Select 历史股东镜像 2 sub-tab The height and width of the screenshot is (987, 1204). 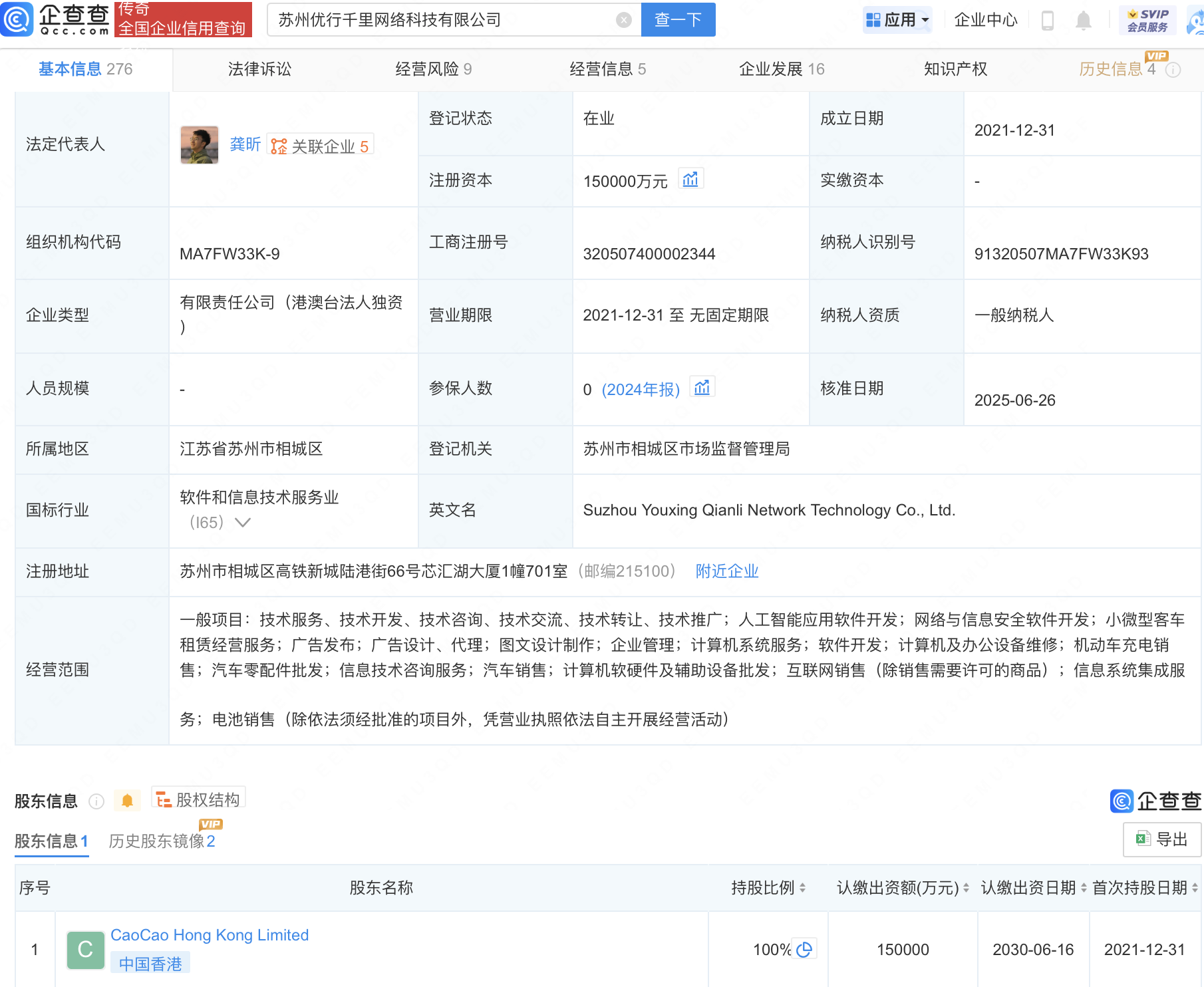click(162, 841)
